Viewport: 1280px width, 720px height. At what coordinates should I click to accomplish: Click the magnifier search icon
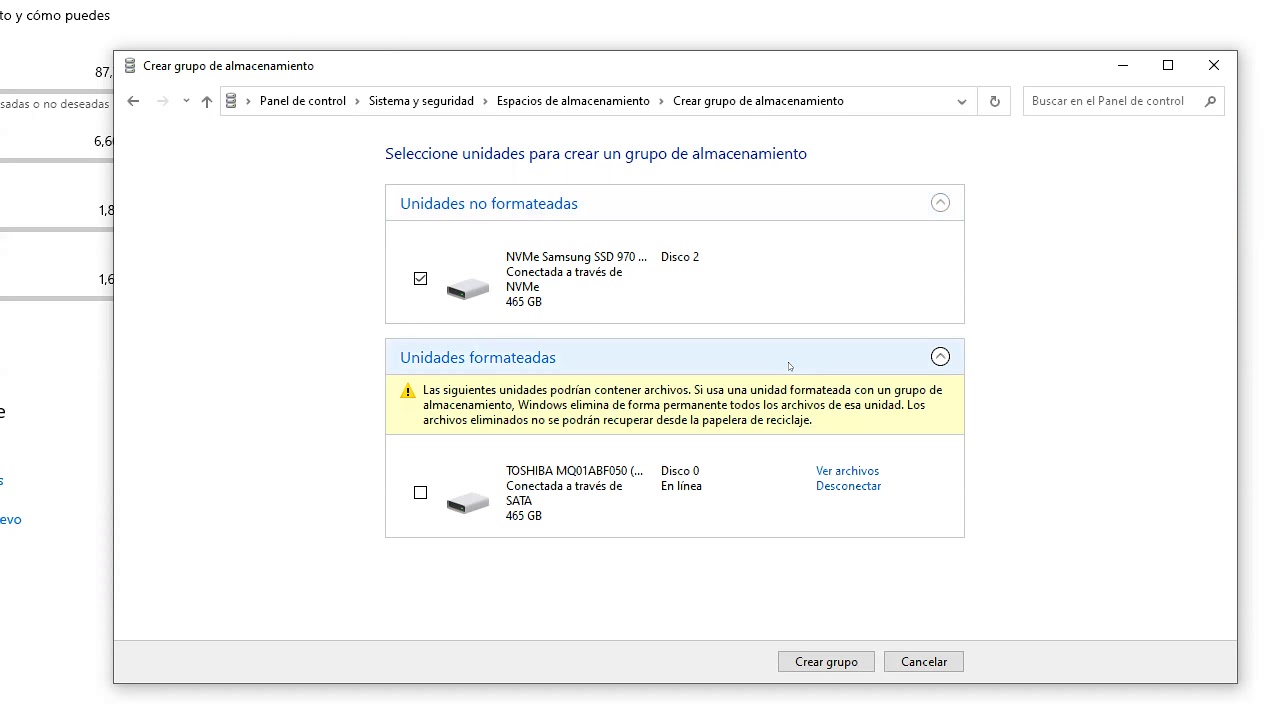coord(1210,101)
